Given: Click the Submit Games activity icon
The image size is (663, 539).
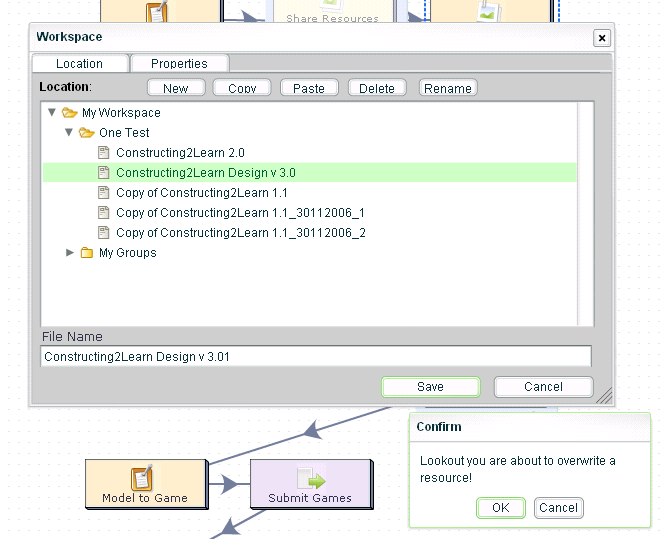Looking at the screenshot, I should tap(309, 478).
